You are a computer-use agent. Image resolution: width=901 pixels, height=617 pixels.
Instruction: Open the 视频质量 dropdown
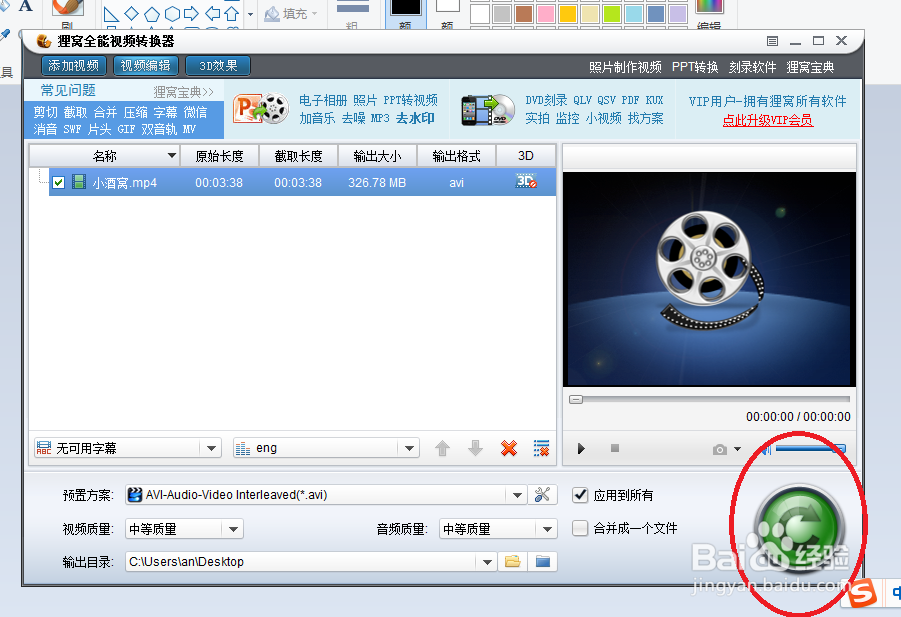coord(233,529)
